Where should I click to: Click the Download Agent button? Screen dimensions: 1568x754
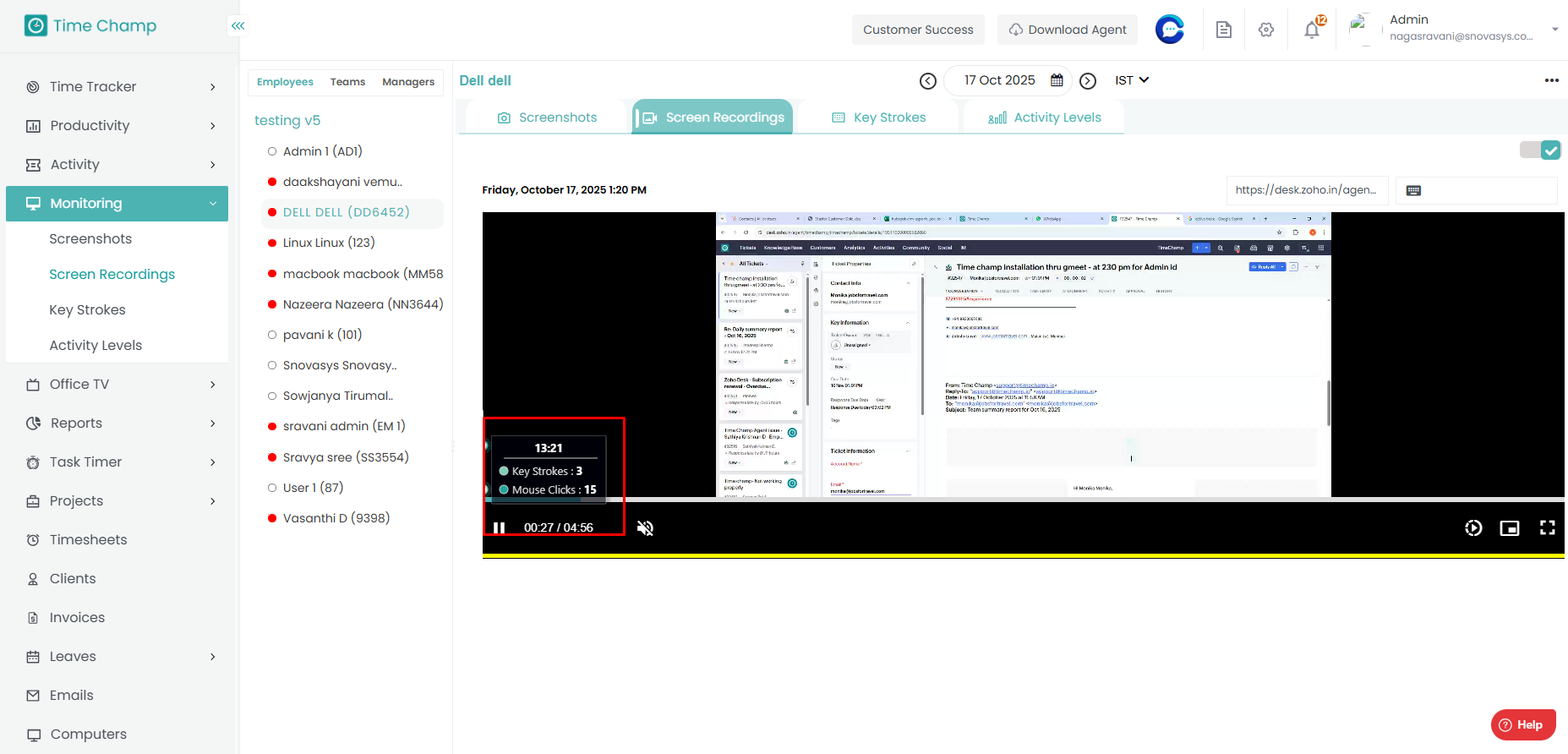coord(1067,30)
